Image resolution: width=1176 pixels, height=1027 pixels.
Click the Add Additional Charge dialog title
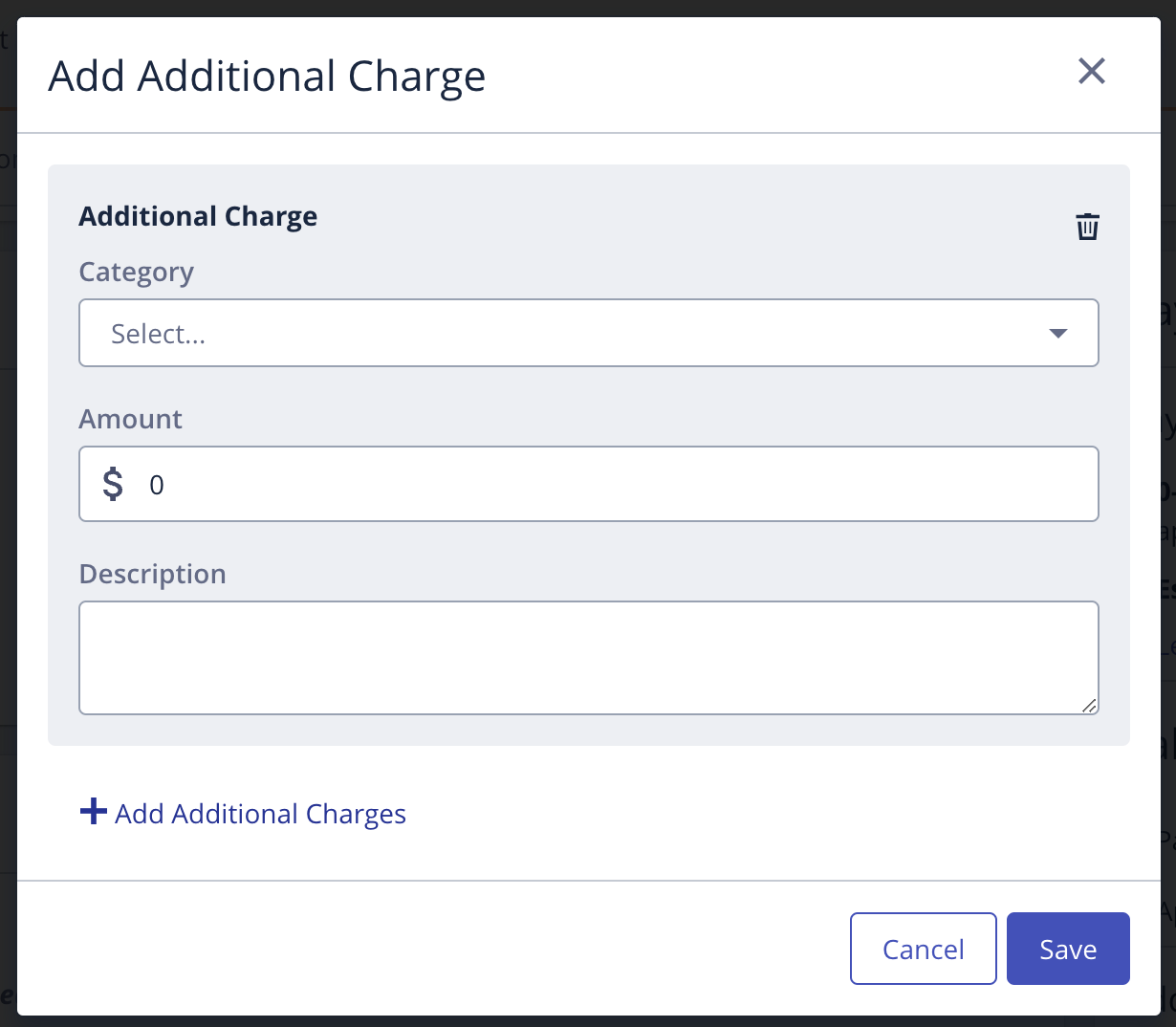[x=266, y=76]
